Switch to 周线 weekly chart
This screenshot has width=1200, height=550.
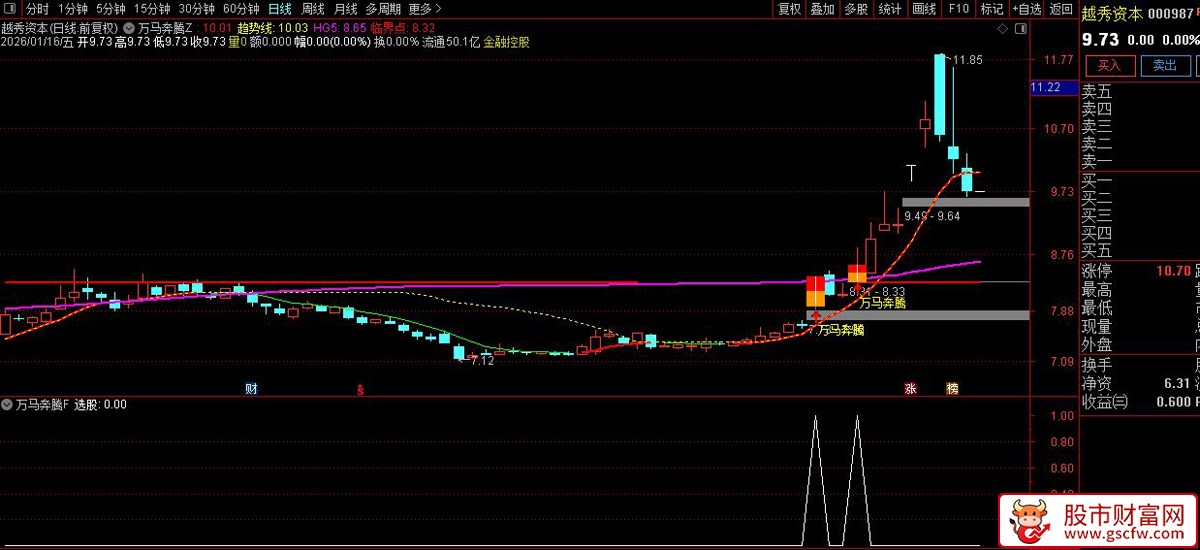(x=313, y=9)
